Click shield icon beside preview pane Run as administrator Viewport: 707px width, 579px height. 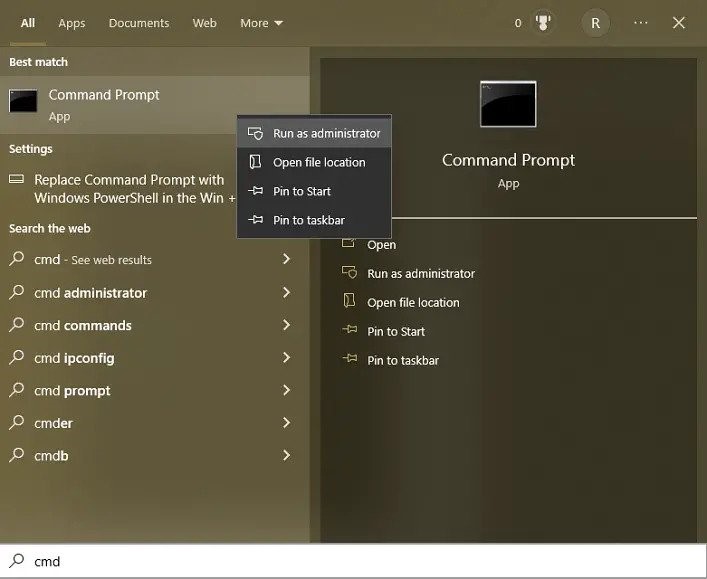point(349,272)
